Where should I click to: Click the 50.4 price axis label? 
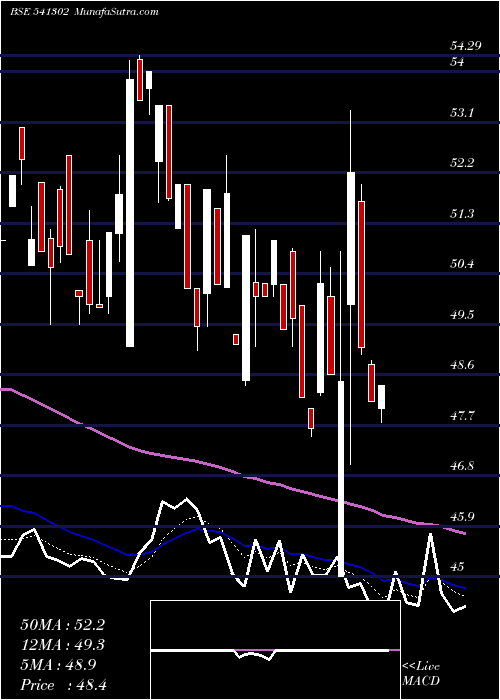coord(462,264)
